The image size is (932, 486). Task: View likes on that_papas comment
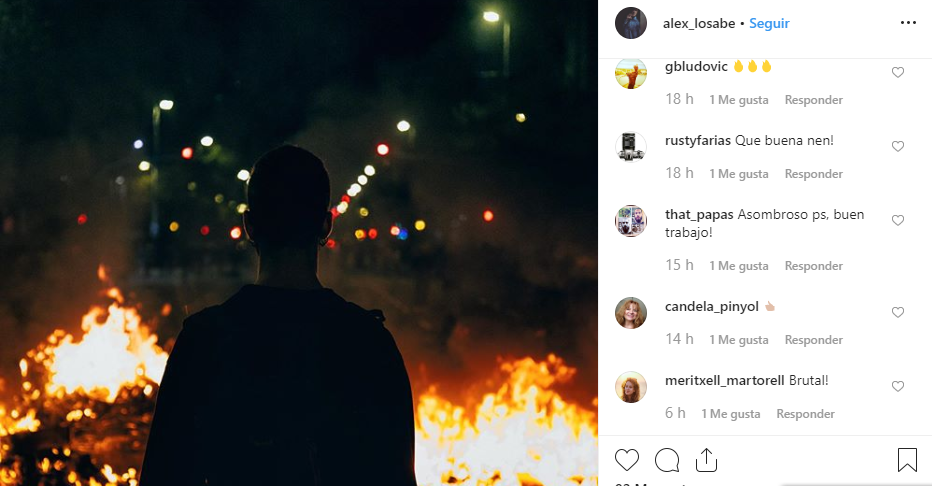[x=739, y=266]
